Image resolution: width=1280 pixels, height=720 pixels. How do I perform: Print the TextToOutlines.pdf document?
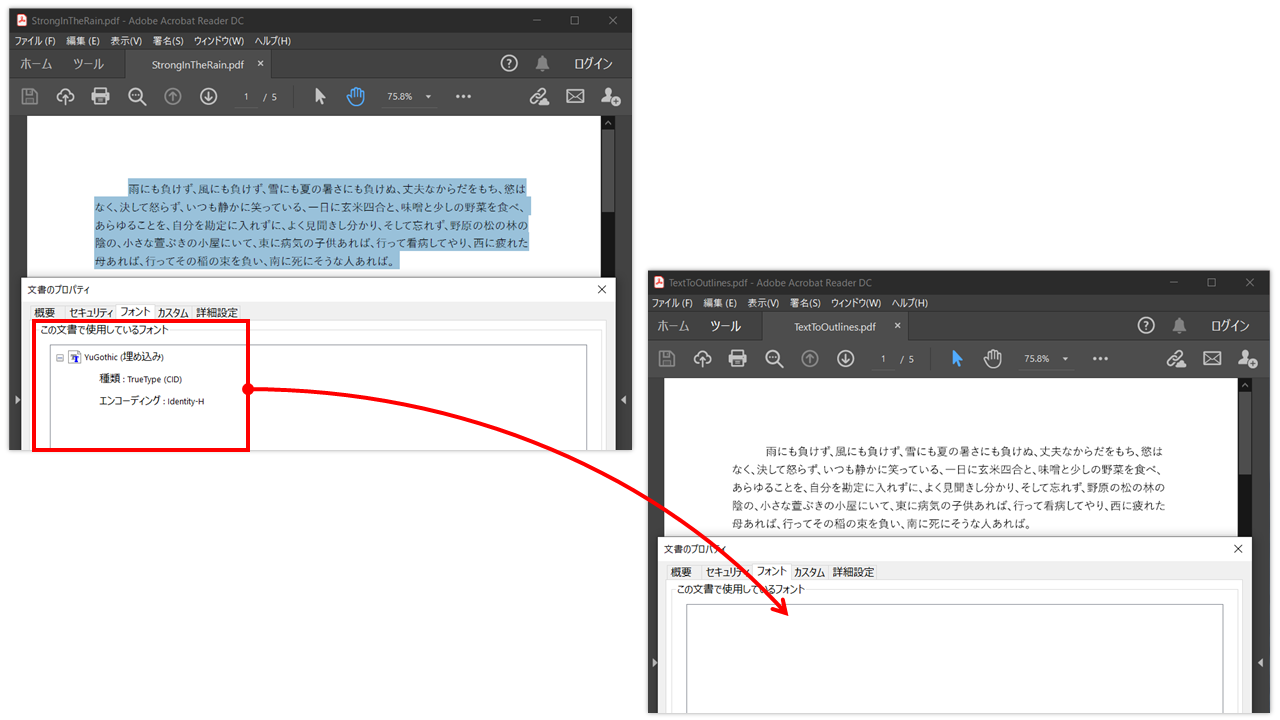(x=738, y=358)
